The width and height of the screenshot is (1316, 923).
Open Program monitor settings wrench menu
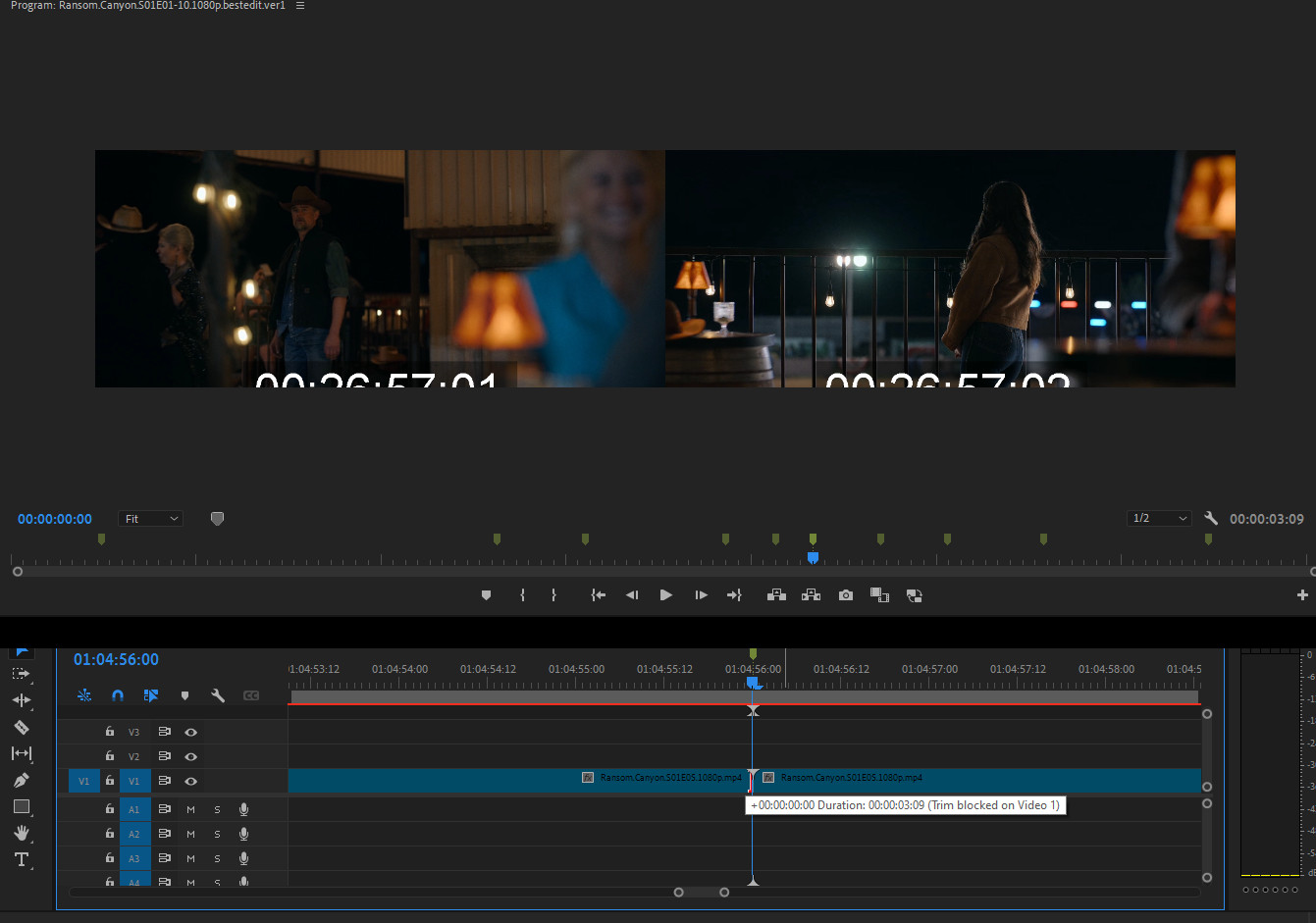(1211, 519)
